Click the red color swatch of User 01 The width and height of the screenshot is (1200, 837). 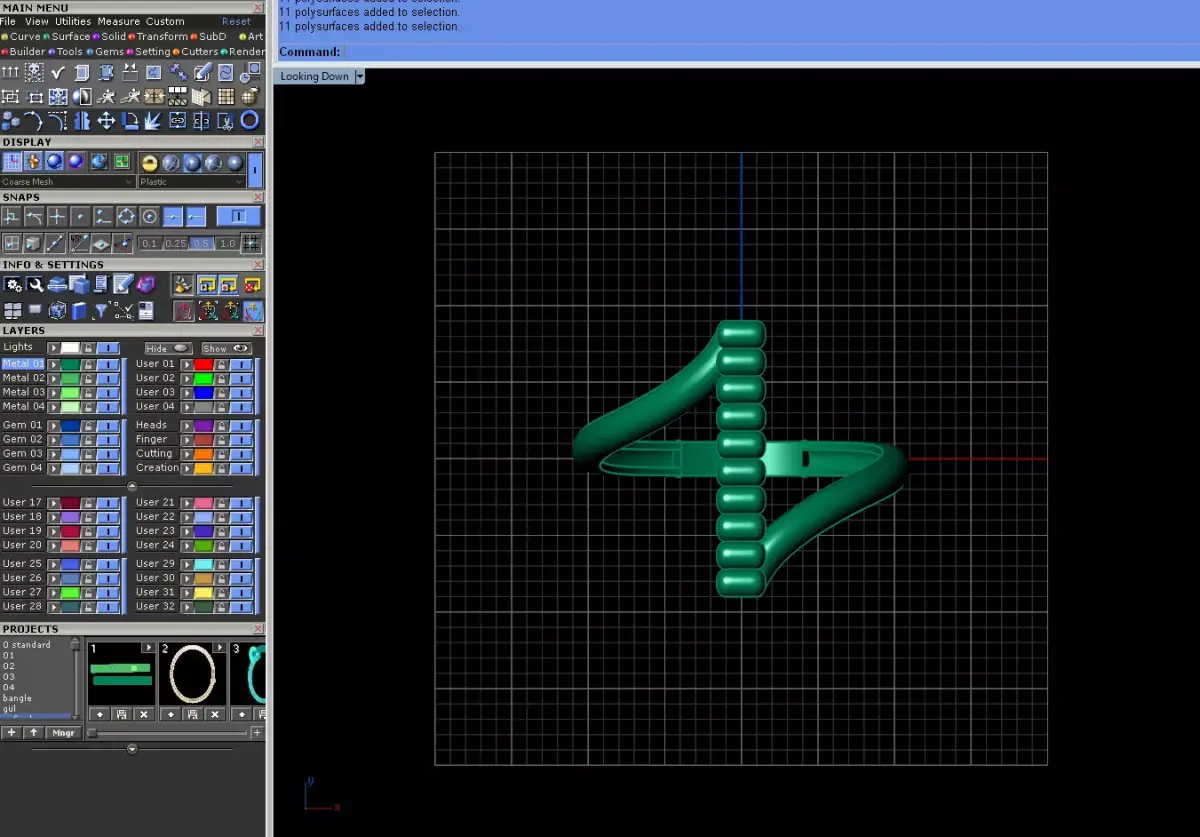pyautogui.click(x=204, y=364)
